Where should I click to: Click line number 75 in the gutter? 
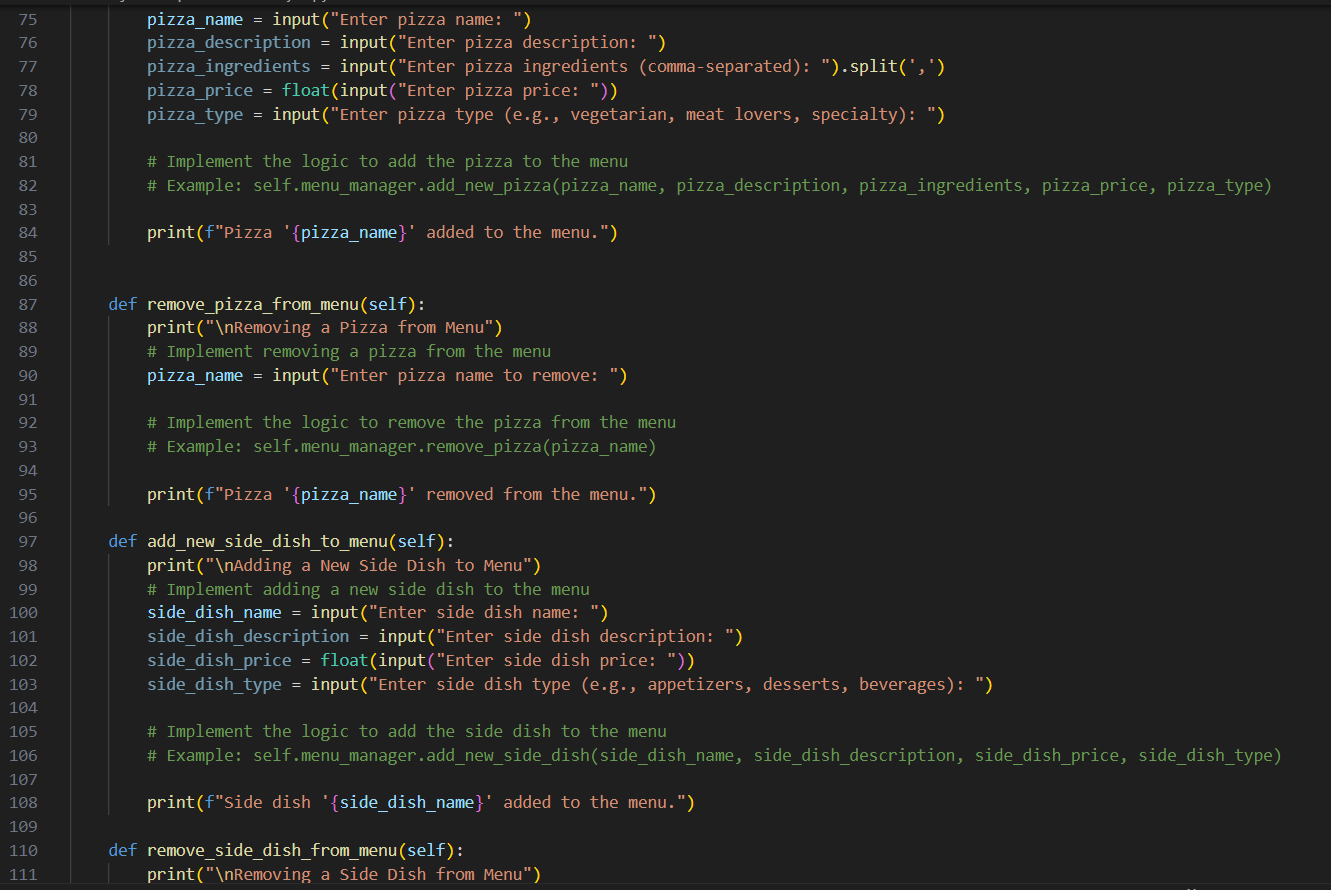click(27, 19)
